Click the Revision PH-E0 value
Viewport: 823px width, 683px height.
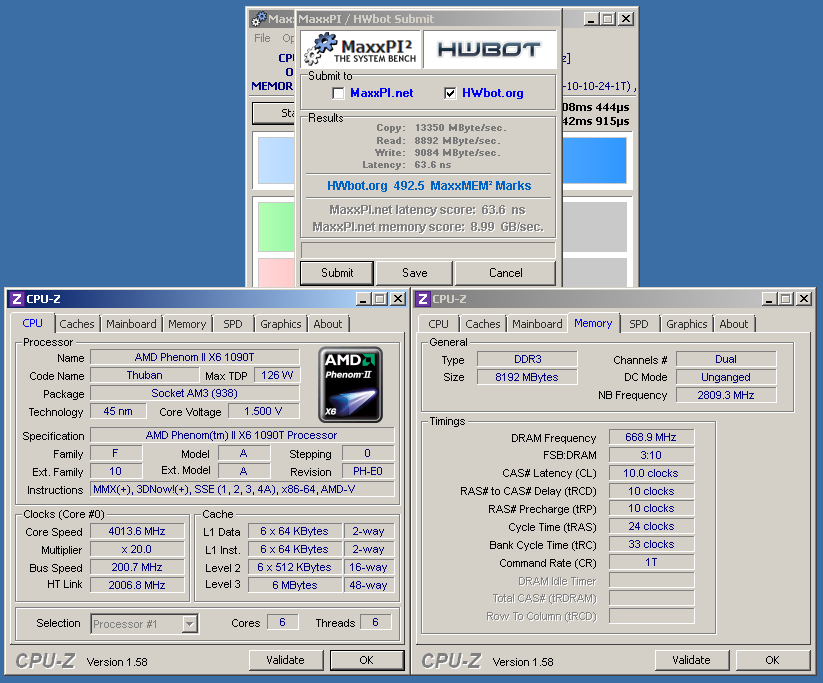coord(368,471)
